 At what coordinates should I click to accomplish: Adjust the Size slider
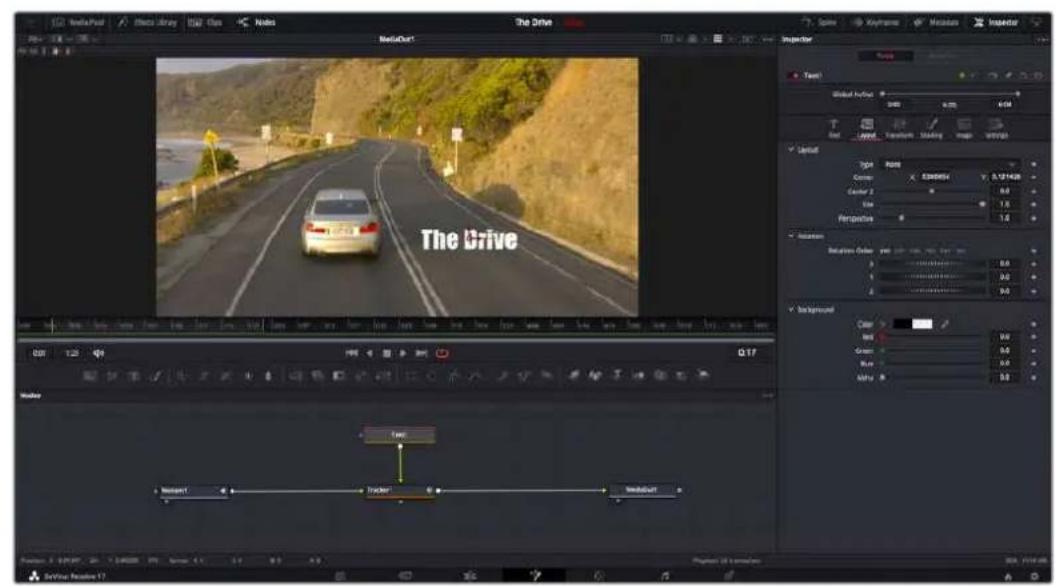[932, 205]
